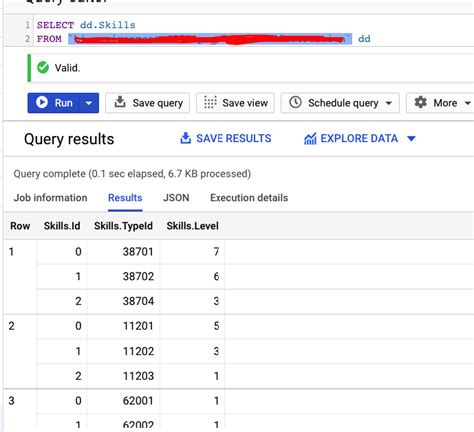Expand the EXPLORE DATA dropdown arrow
This screenshot has width=474, height=432.
pyautogui.click(x=411, y=139)
